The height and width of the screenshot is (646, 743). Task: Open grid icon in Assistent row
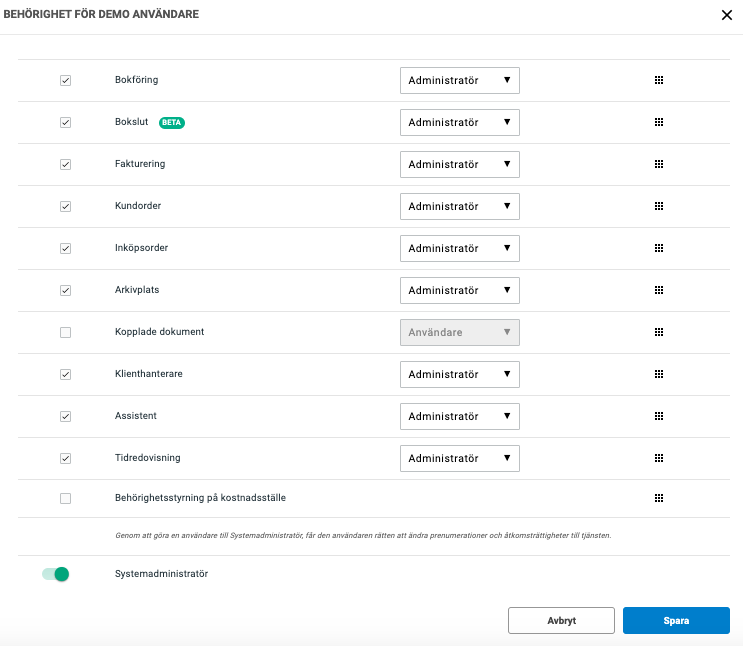coord(659,416)
